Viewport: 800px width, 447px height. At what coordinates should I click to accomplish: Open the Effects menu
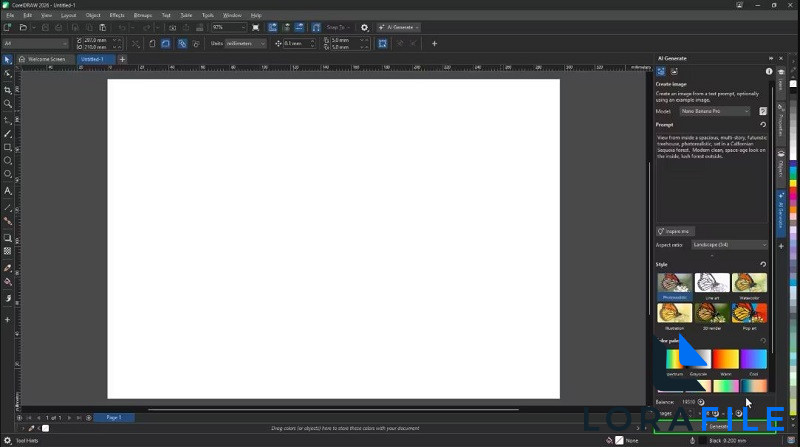[117, 15]
